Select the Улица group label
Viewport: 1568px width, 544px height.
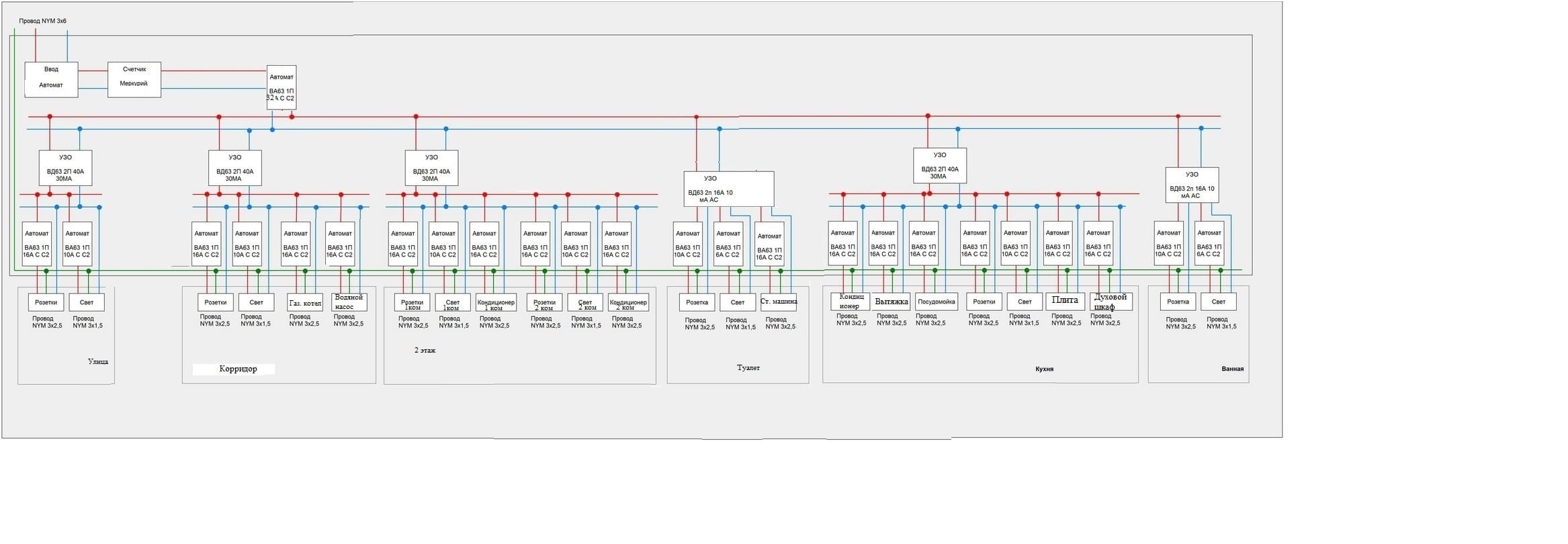pos(98,361)
